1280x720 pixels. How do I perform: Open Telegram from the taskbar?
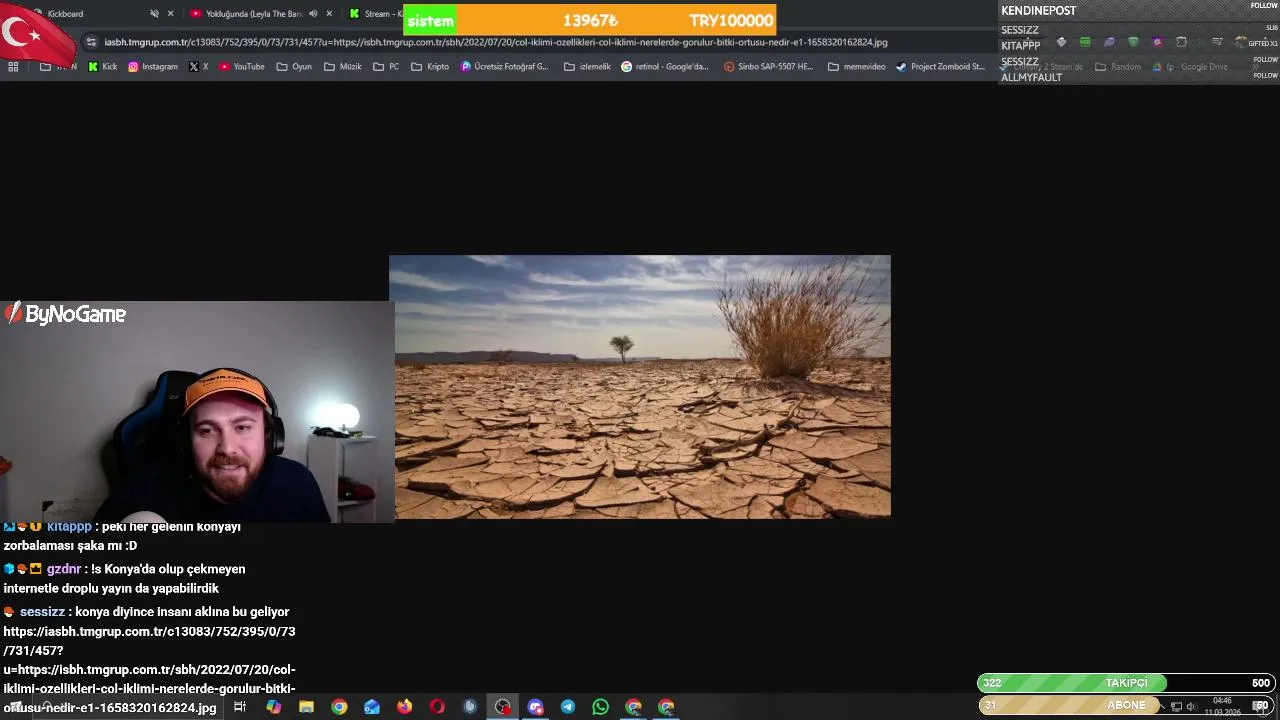[x=568, y=707]
